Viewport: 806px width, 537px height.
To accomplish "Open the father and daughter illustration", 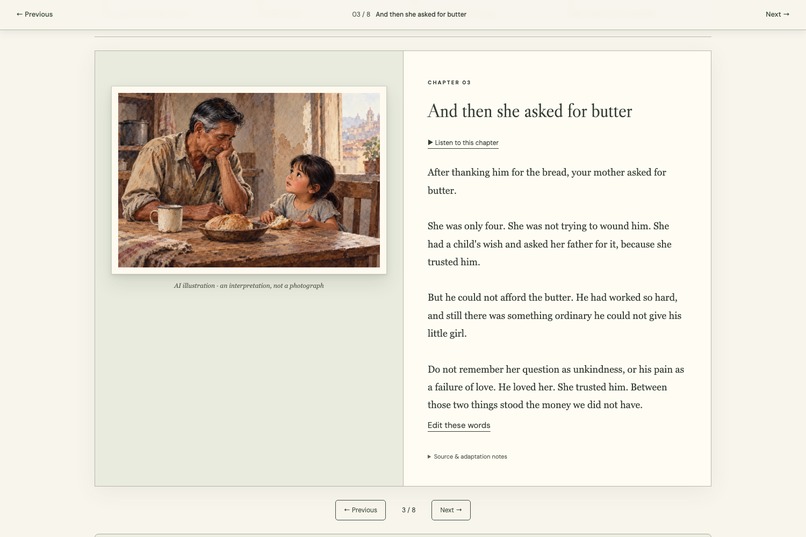I will click(249, 180).
